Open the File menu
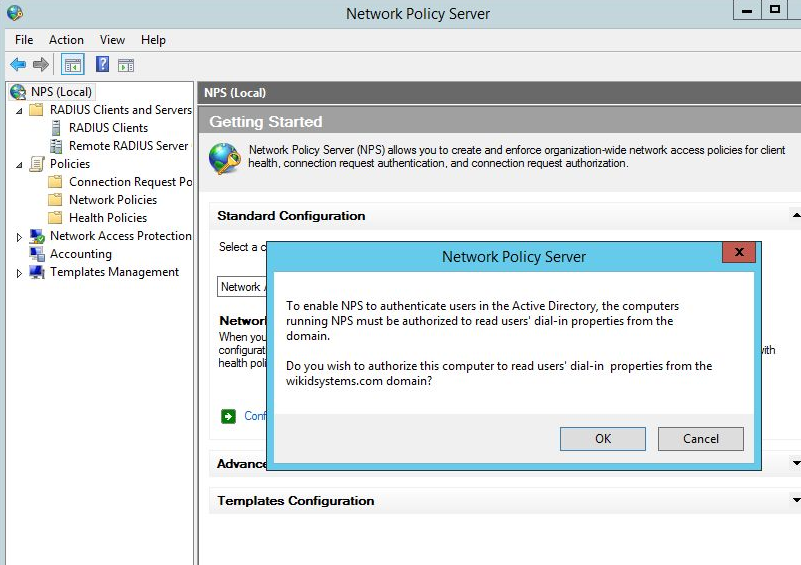The width and height of the screenshot is (801, 565). (24, 40)
